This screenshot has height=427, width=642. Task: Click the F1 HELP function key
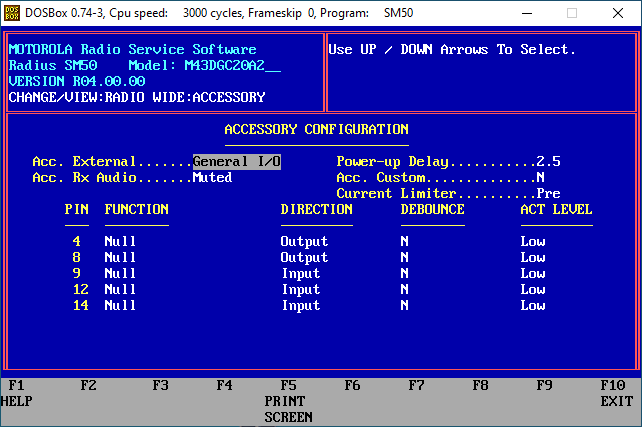pos(16,393)
